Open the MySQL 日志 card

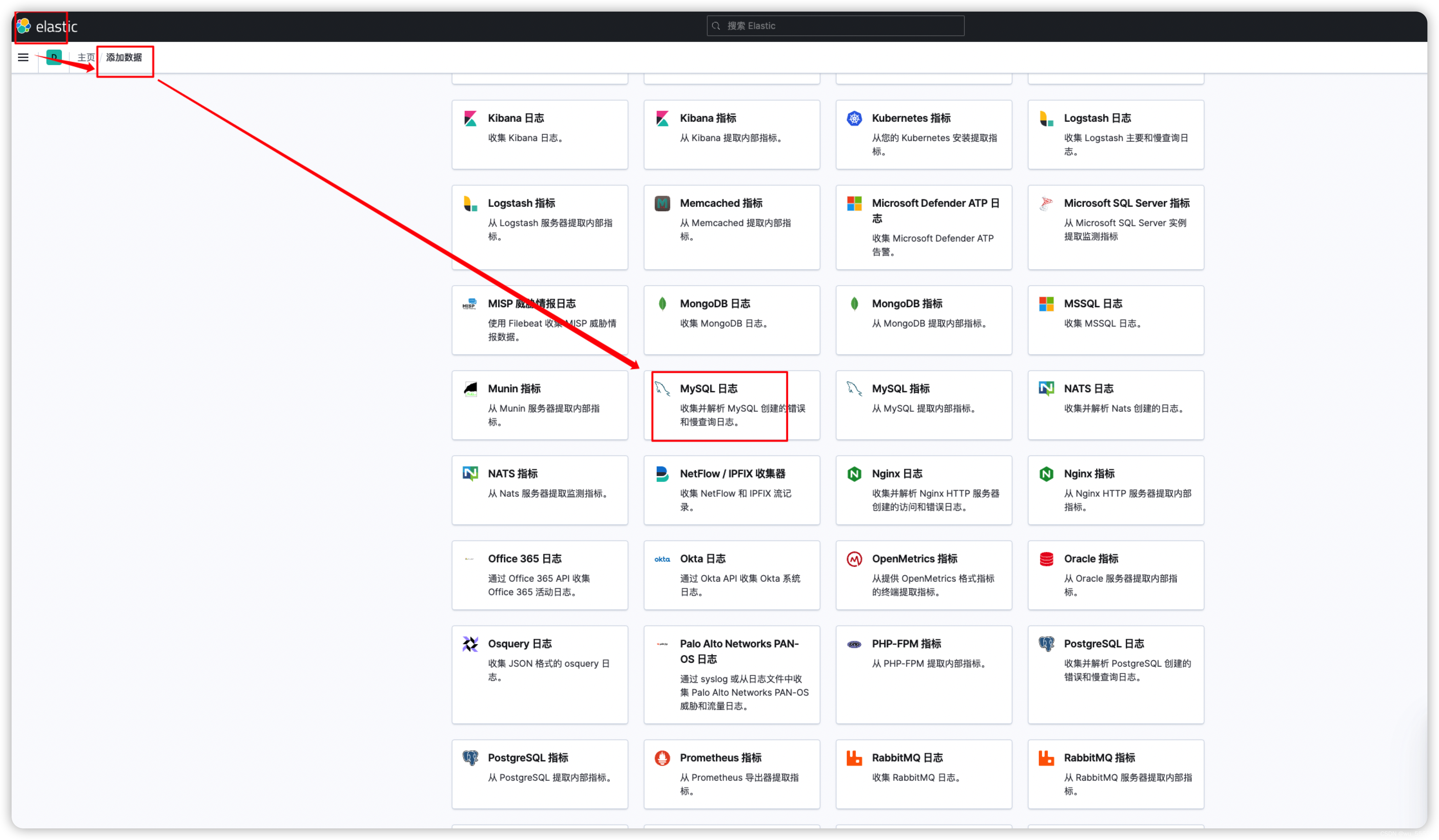click(x=731, y=405)
